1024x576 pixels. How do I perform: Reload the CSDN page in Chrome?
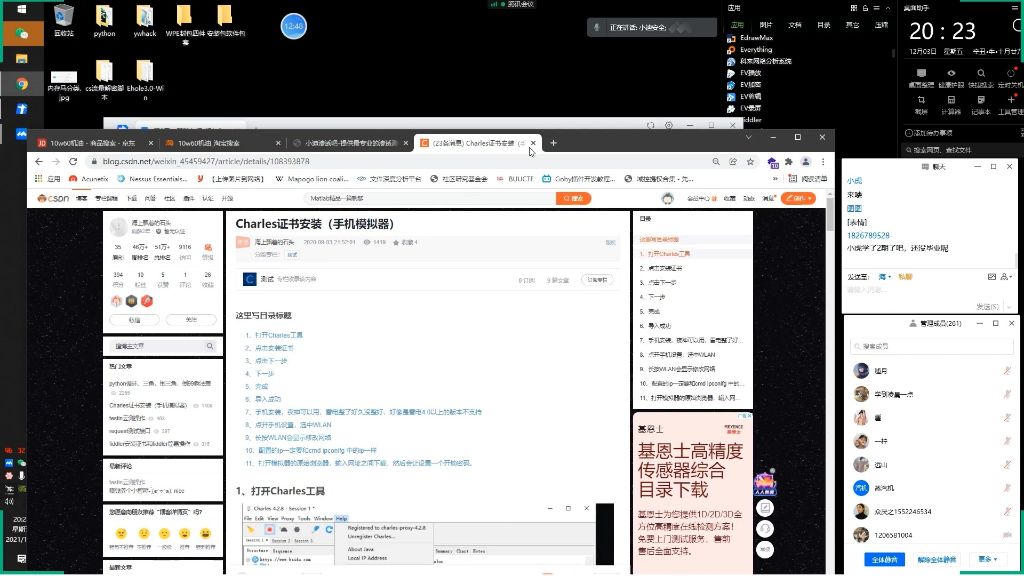coord(73,161)
